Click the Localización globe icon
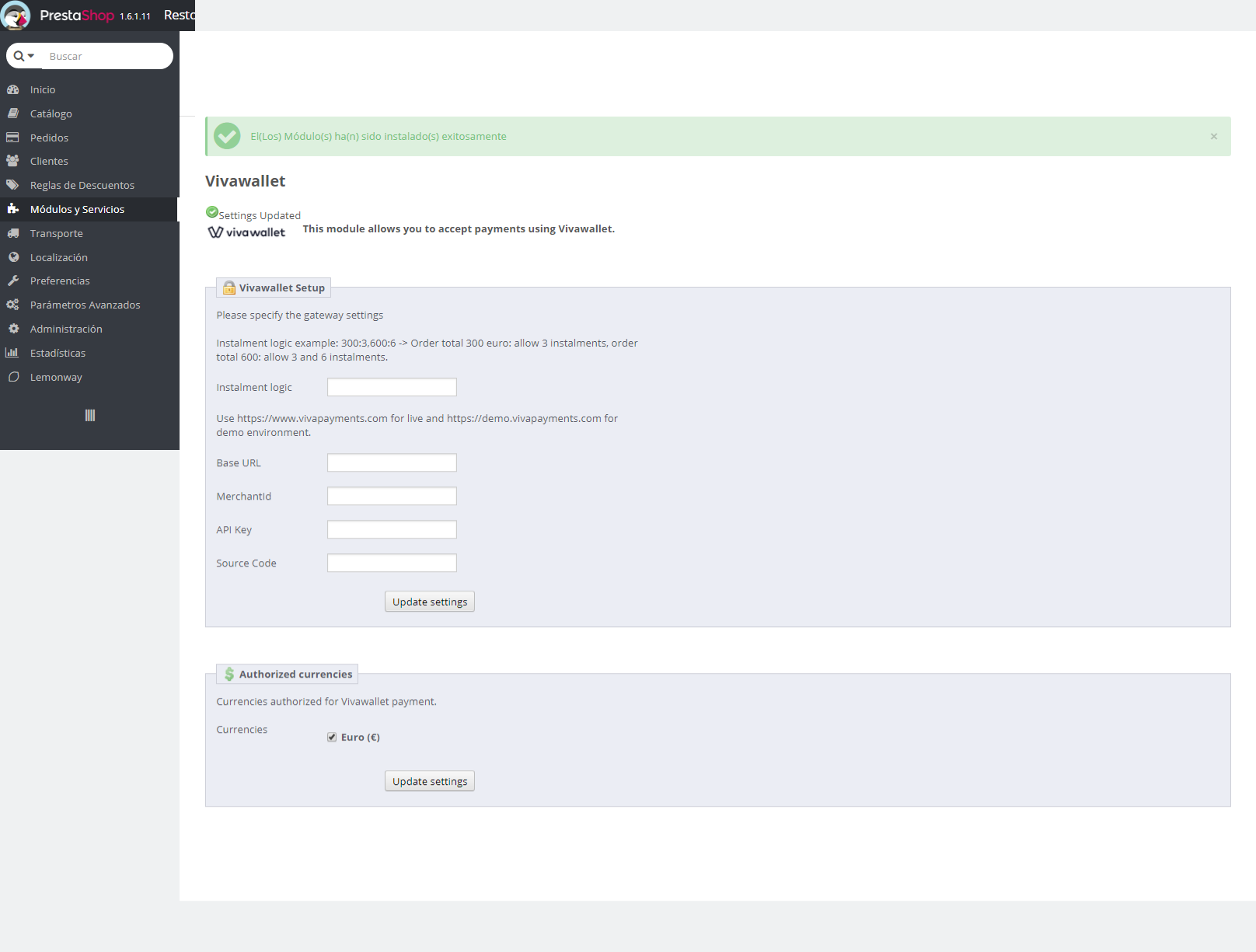Viewport: 1256px width, 952px height. tap(13, 257)
